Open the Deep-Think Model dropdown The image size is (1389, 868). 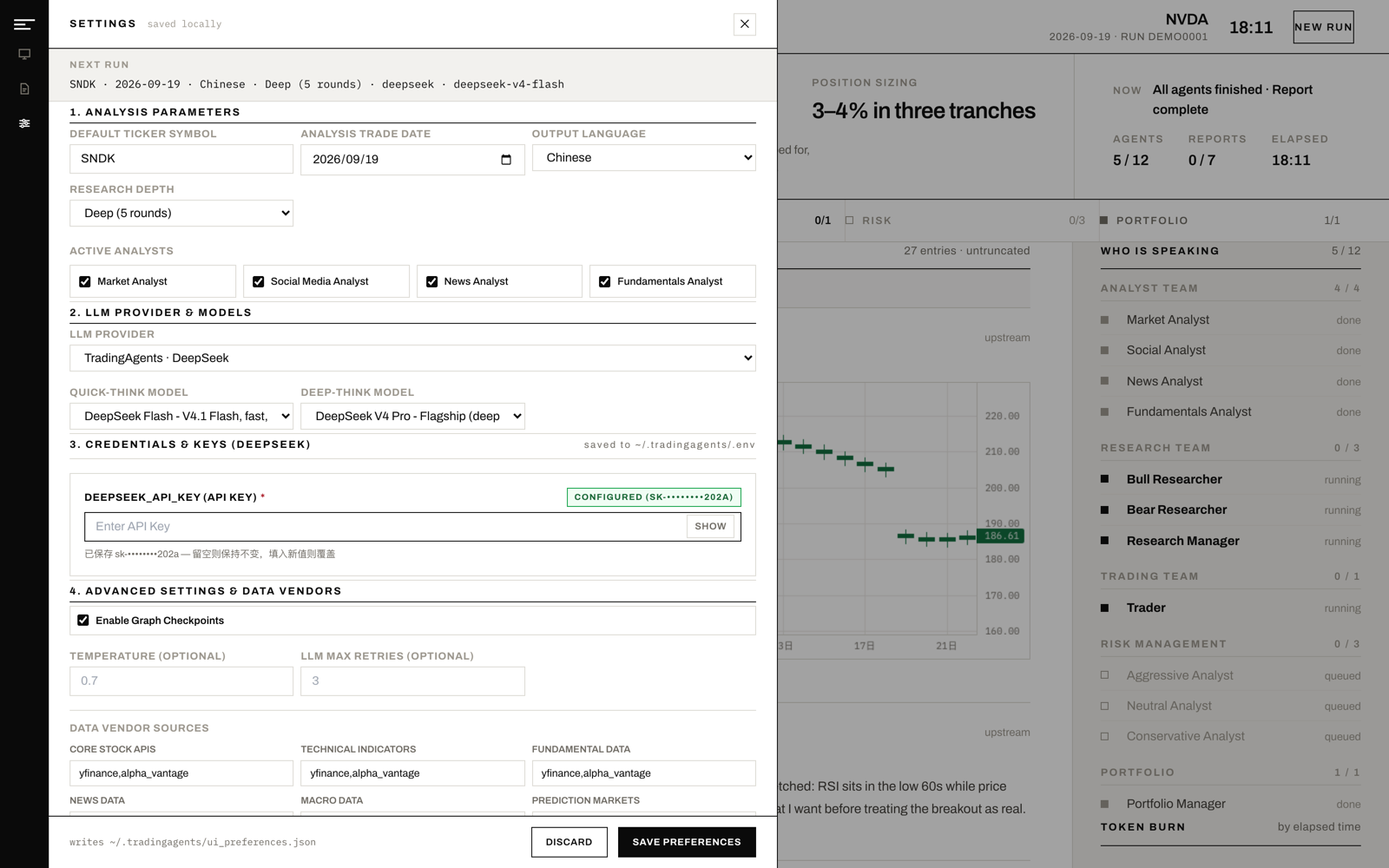(x=412, y=417)
